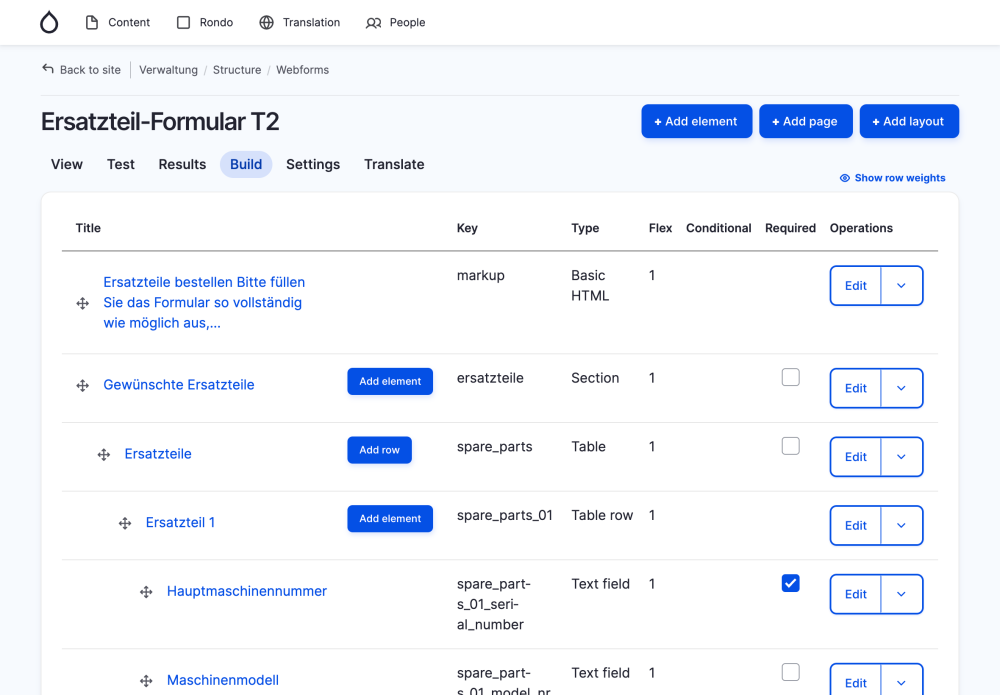Click the Add page button
Image resolution: width=1000 pixels, height=695 pixels.
coord(805,120)
